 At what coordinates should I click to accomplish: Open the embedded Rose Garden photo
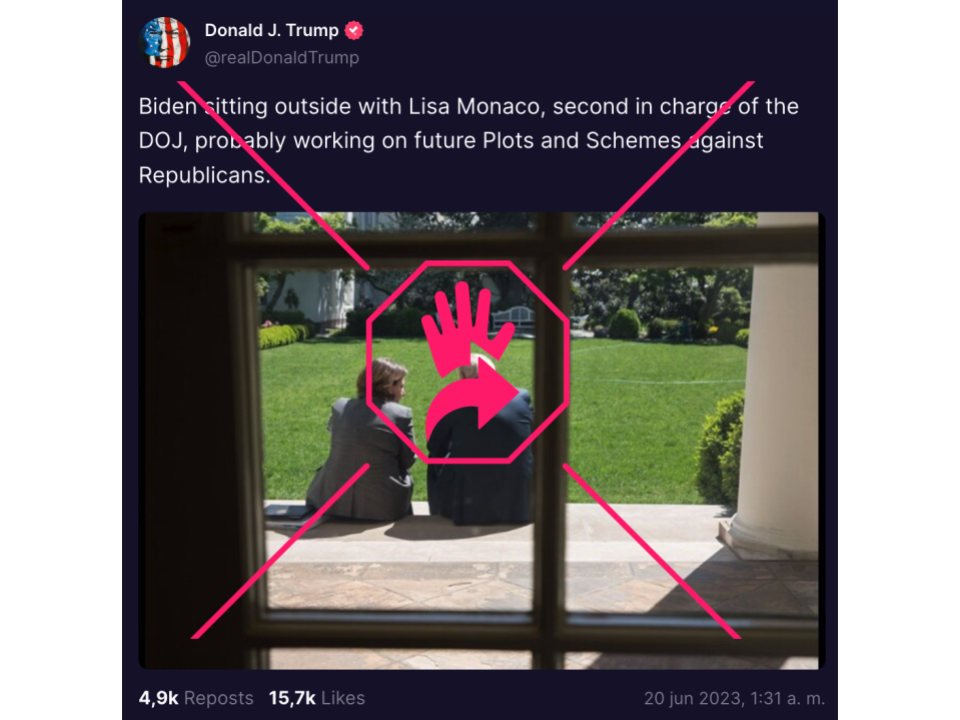482,440
